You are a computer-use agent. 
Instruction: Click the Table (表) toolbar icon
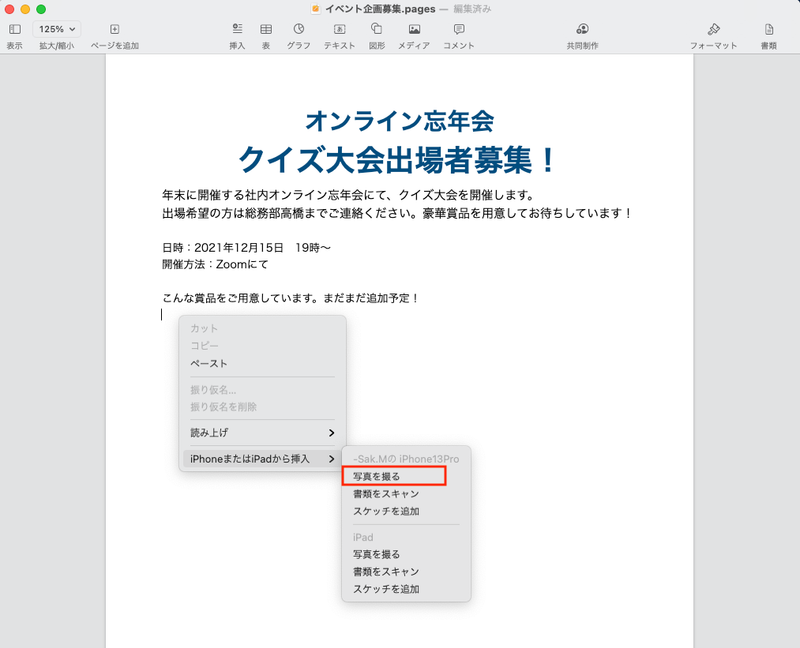266,30
